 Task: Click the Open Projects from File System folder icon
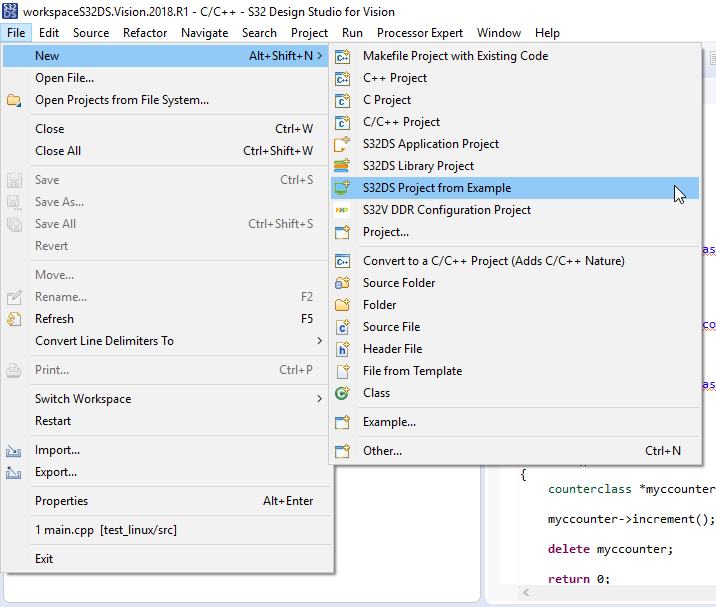coord(14,100)
